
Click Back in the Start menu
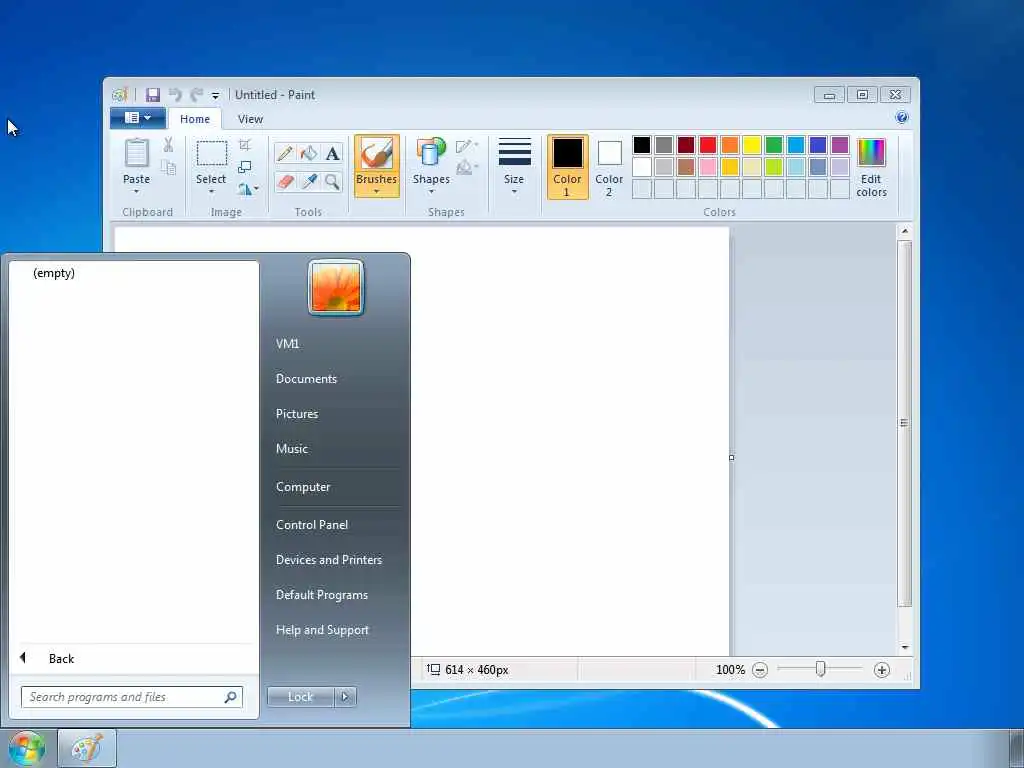pyautogui.click(x=61, y=659)
